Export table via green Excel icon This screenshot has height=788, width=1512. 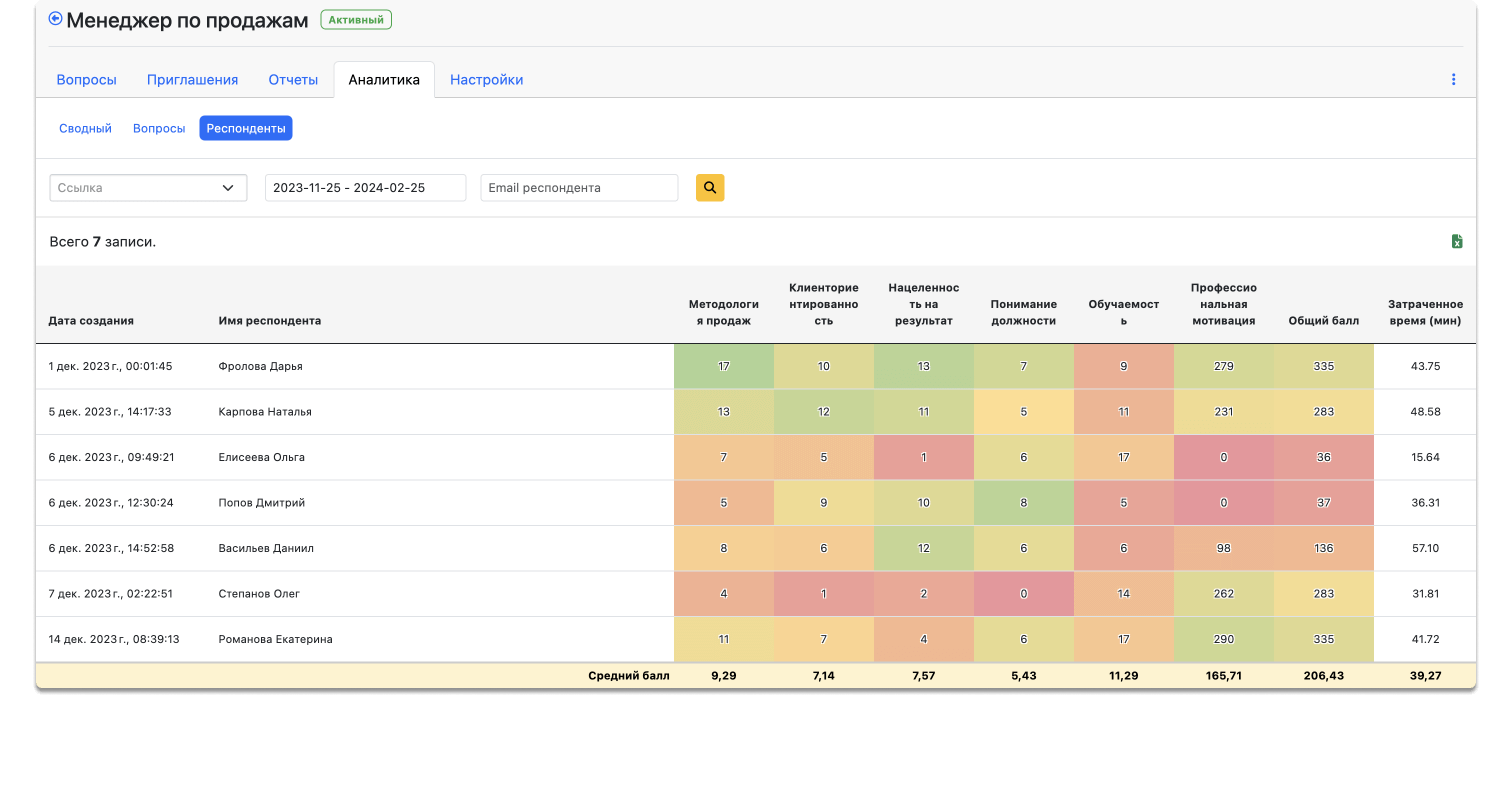(x=1457, y=241)
